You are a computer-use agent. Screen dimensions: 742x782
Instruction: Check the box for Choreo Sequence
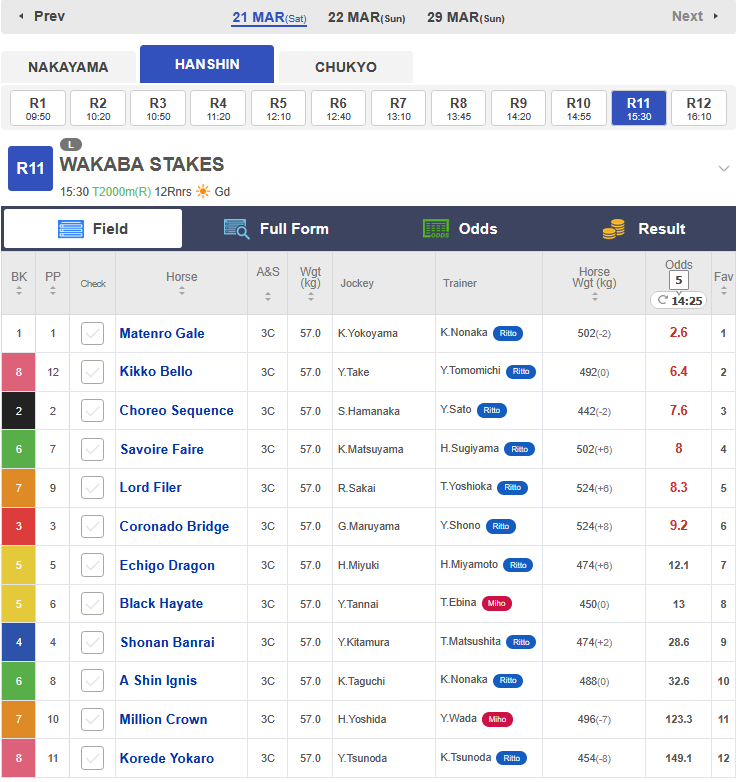pyautogui.click(x=92, y=410)
